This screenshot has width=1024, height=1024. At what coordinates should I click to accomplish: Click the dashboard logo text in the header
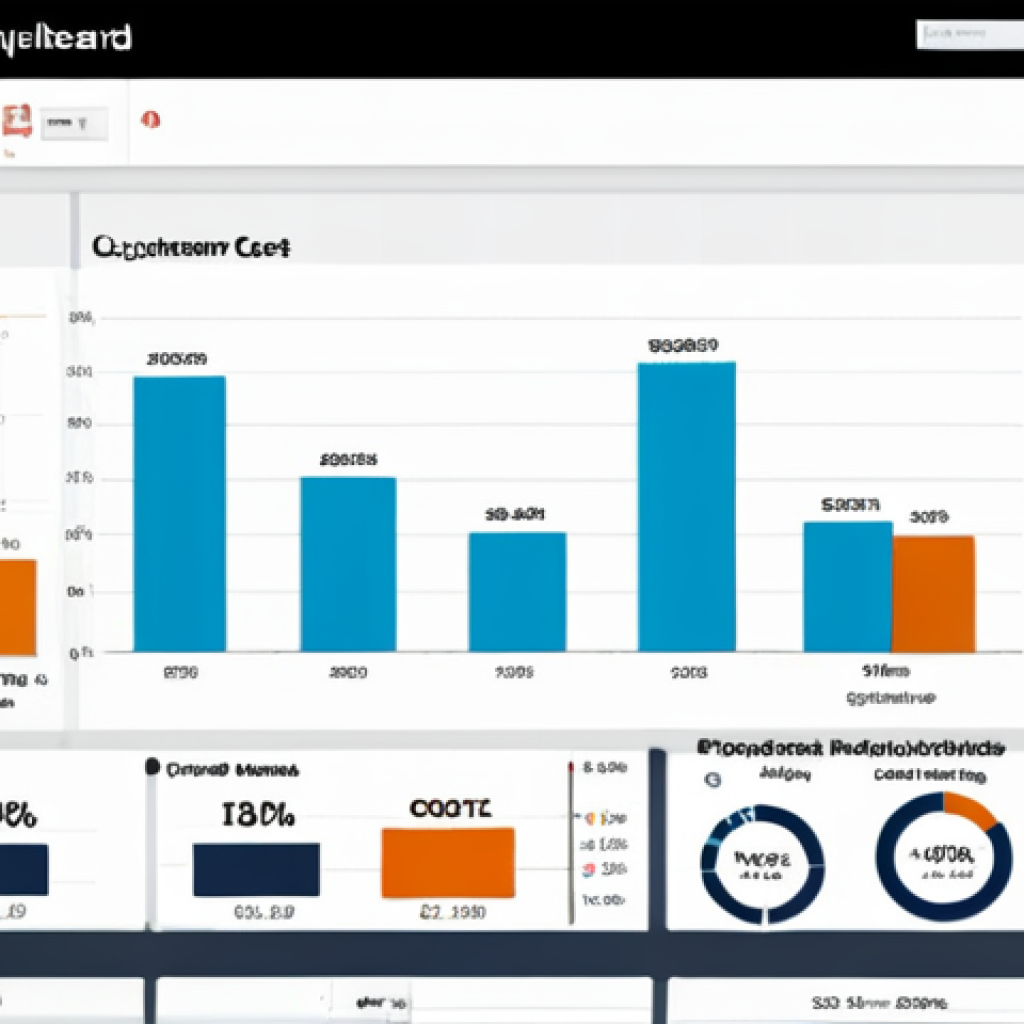coord(64,39)
